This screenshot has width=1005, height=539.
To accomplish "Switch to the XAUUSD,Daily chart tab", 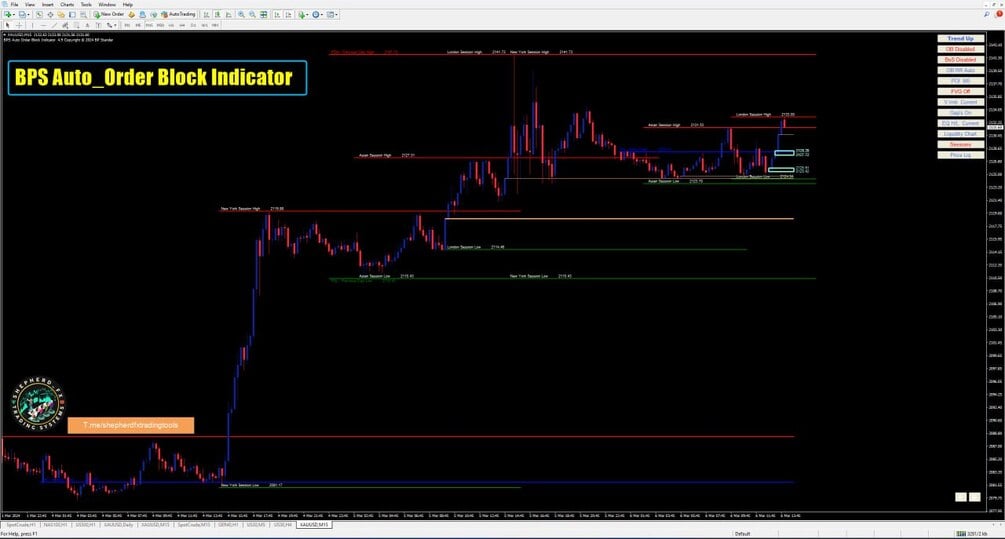I will pos(119,524).
